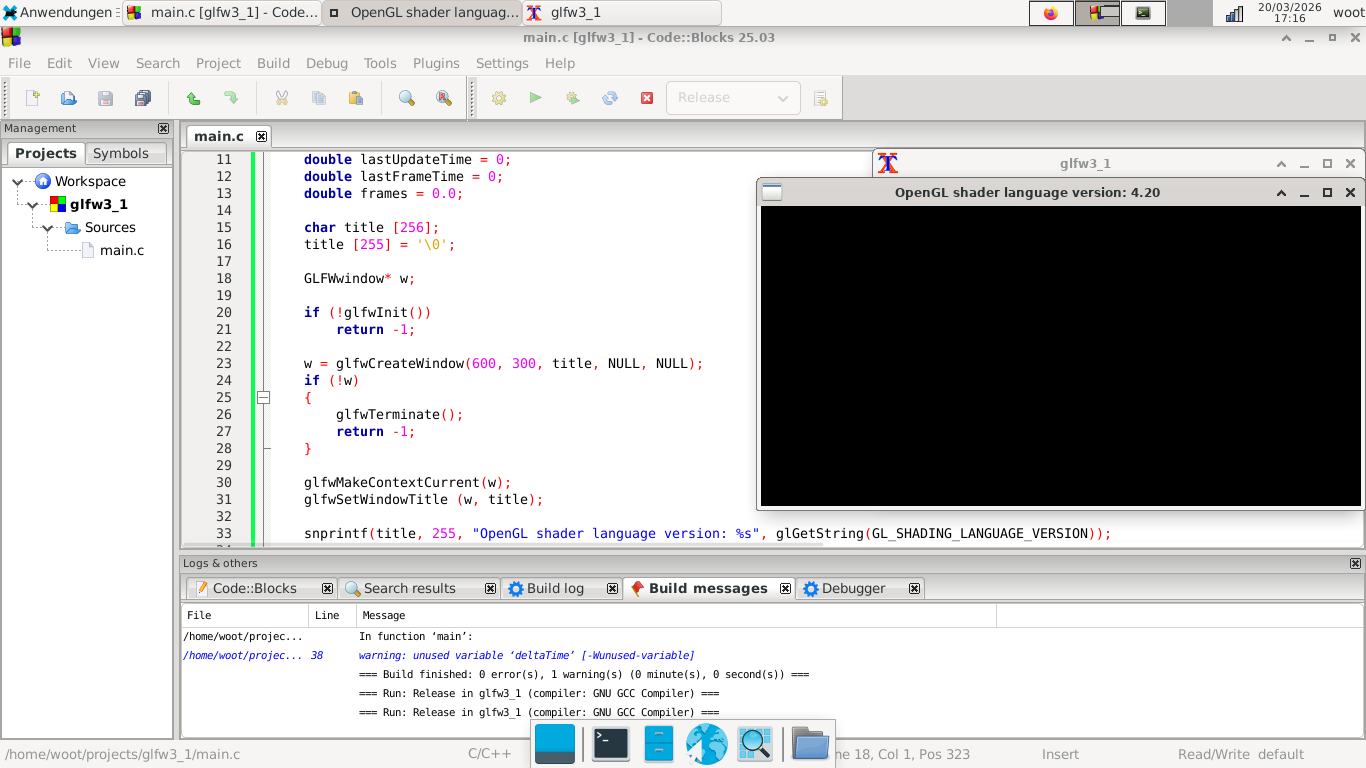1366x768 pixels.
Task: Click the New file toolbar icon
Action: 33,98
